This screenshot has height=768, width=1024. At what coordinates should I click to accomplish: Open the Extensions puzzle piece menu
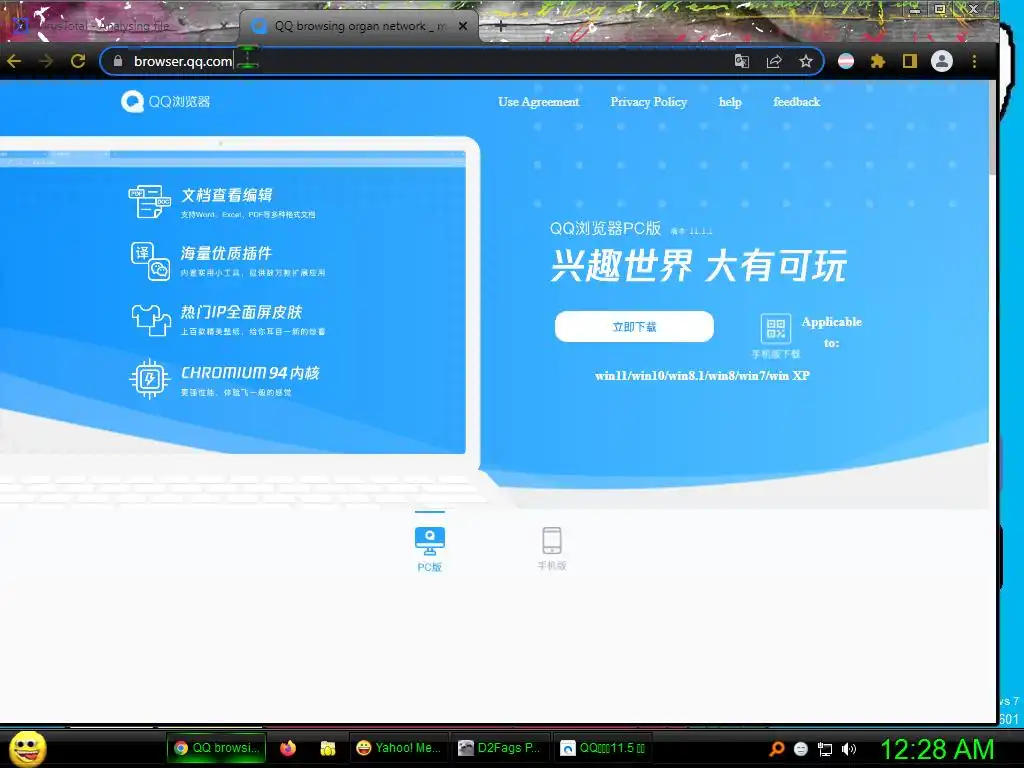pyautogui.click(x=878, y=61)
